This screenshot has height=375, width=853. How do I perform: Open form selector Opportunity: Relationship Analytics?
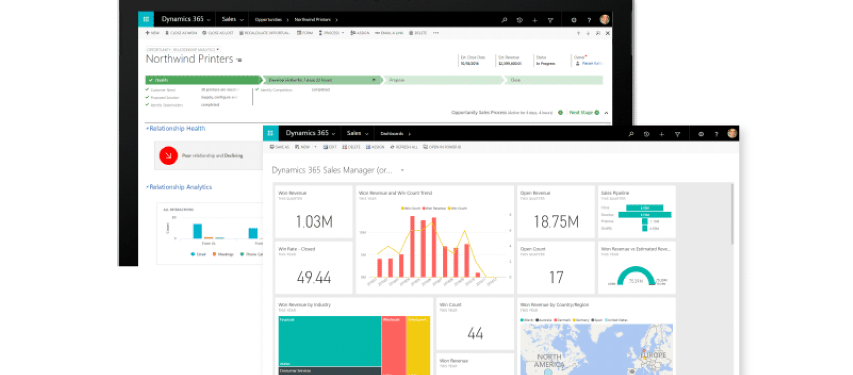183,50
